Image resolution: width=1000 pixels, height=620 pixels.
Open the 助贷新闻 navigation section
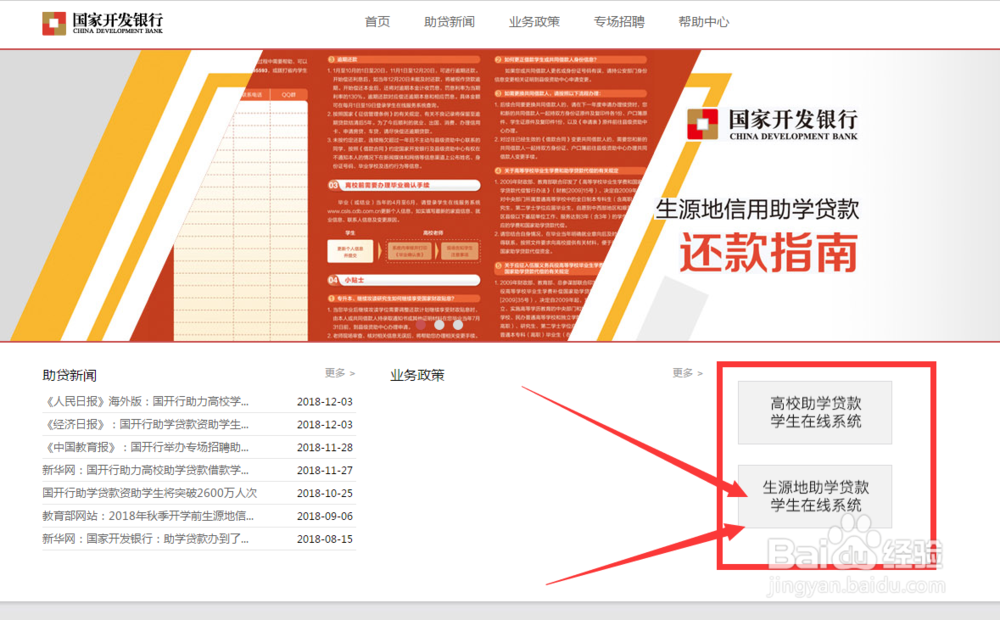tap(448, 21)
